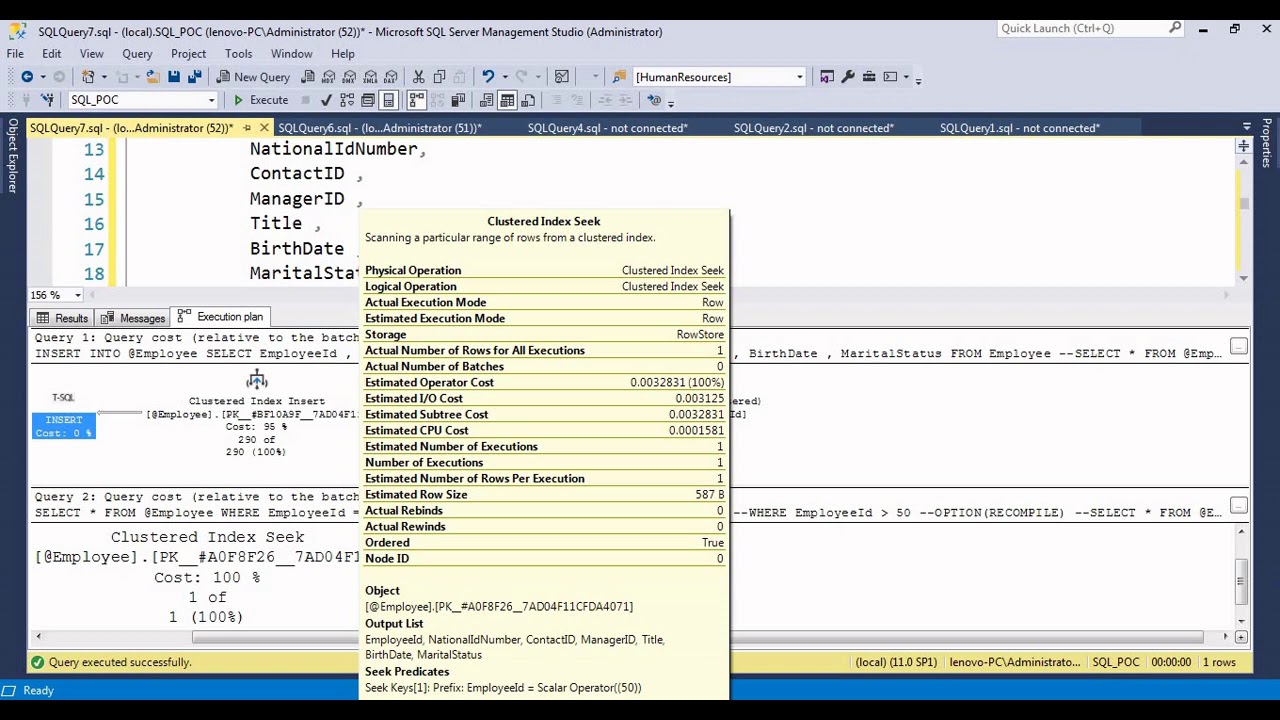Open a Database Engine Query
1280x720 pixels.
pyautogui.click(x=307, y=77)
